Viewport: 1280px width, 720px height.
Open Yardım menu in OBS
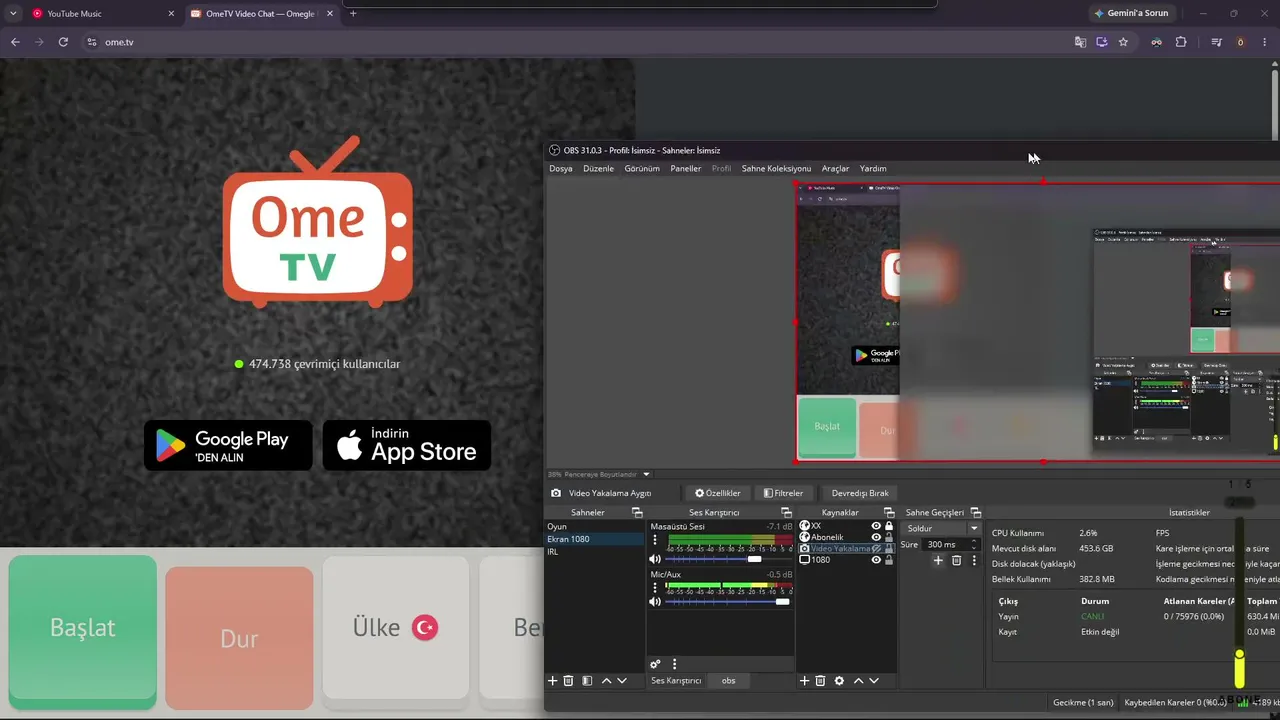coord(873,169)
